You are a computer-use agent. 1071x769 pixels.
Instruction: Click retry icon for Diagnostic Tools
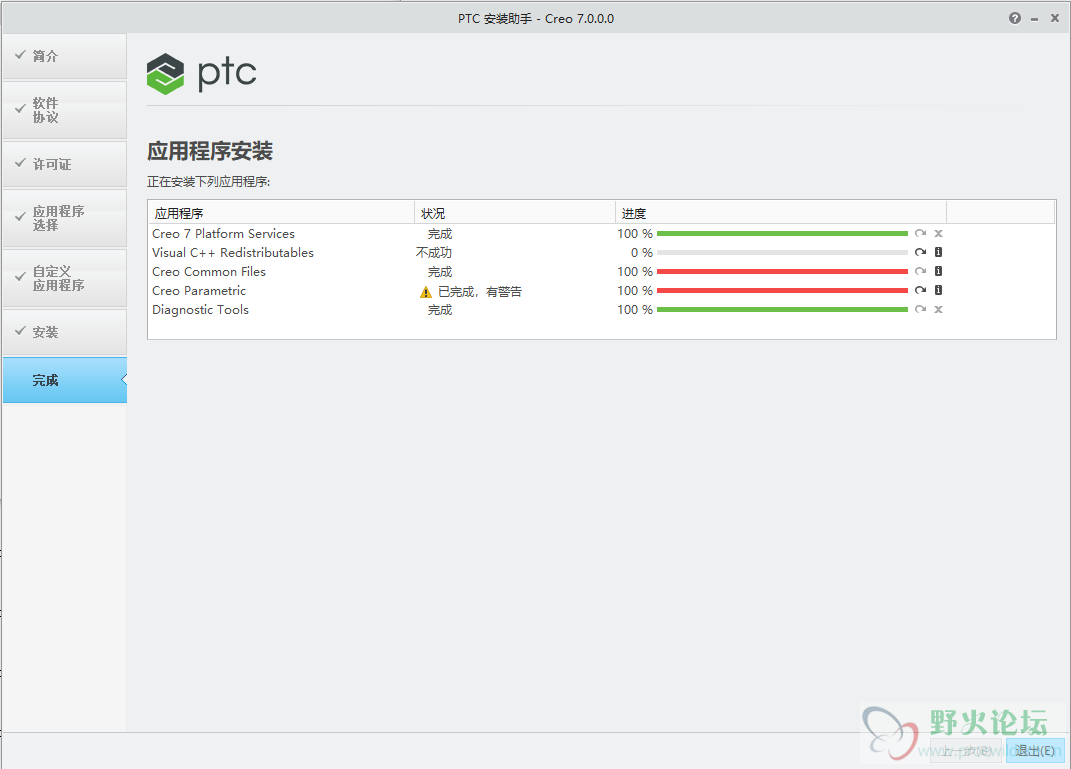(x=921, y=309)
